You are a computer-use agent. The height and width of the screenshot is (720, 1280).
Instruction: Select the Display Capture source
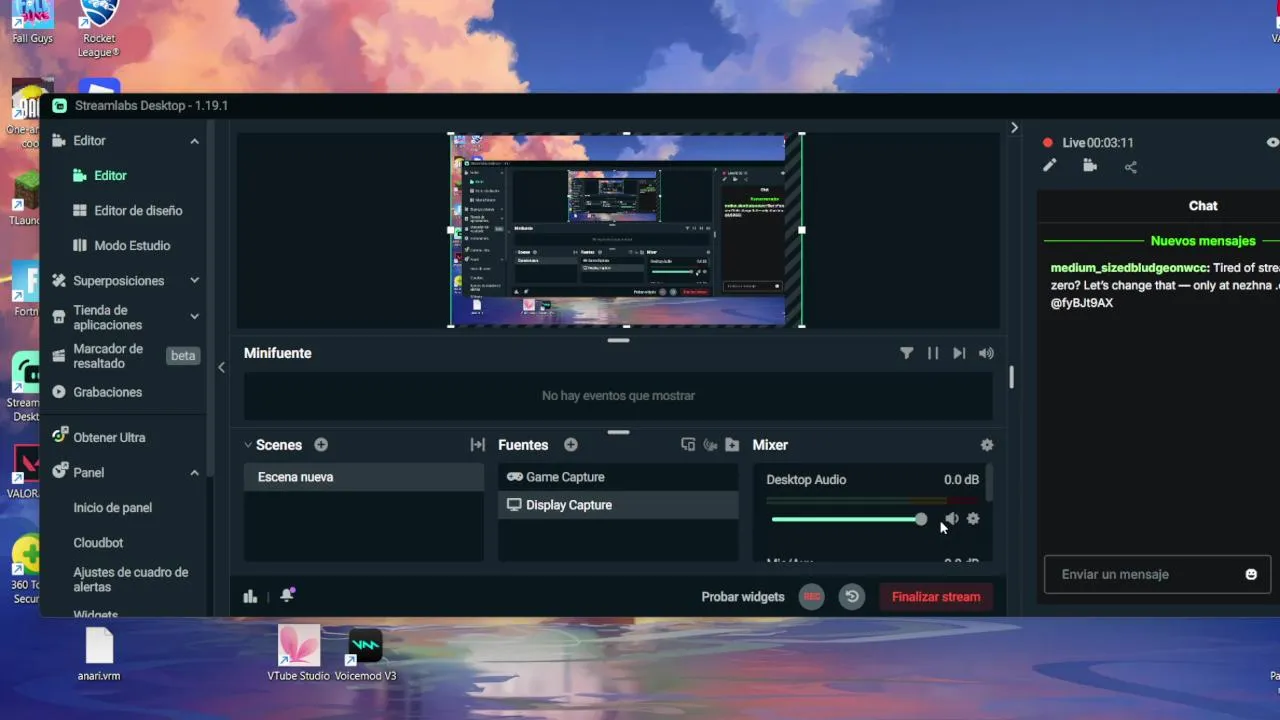618,505
